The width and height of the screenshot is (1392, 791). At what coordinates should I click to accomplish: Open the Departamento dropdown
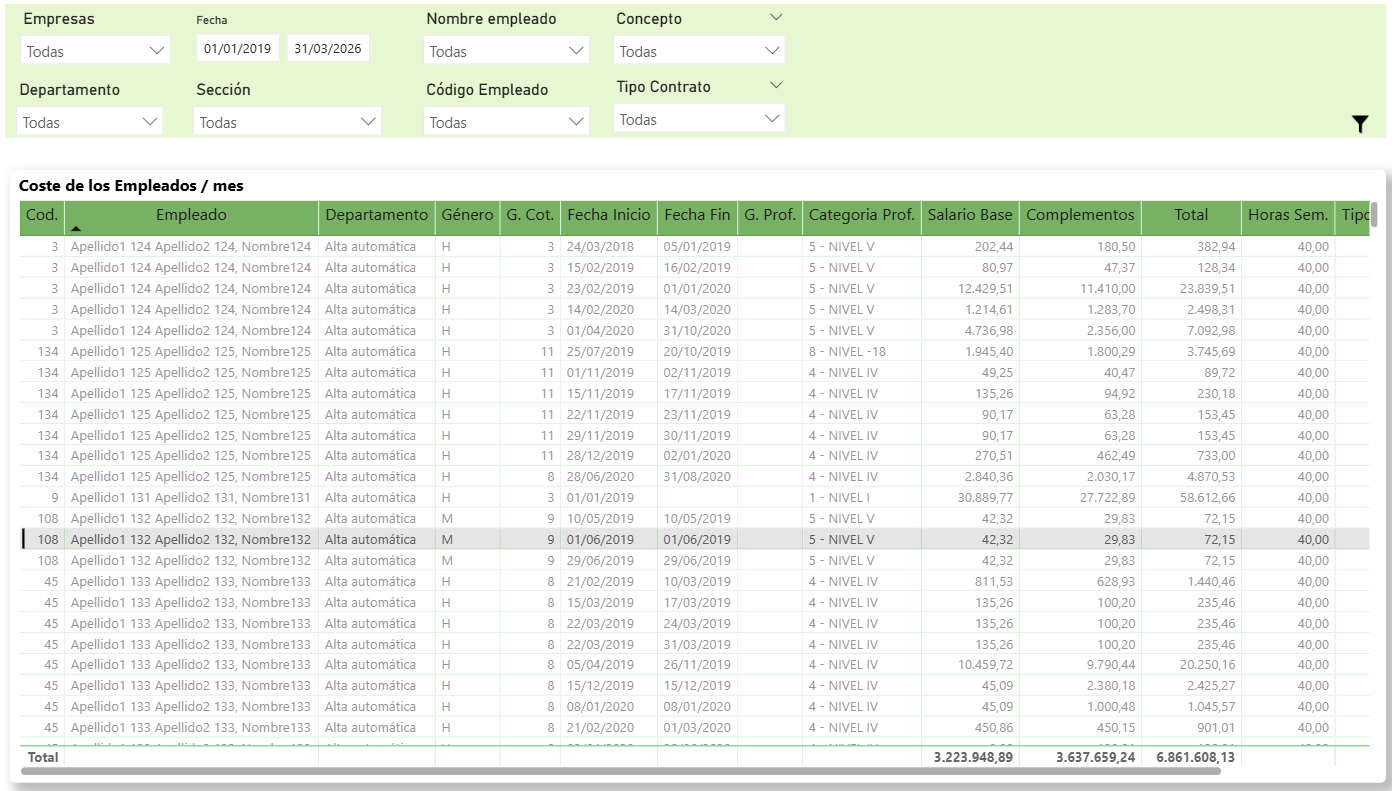tap(90, 122)
